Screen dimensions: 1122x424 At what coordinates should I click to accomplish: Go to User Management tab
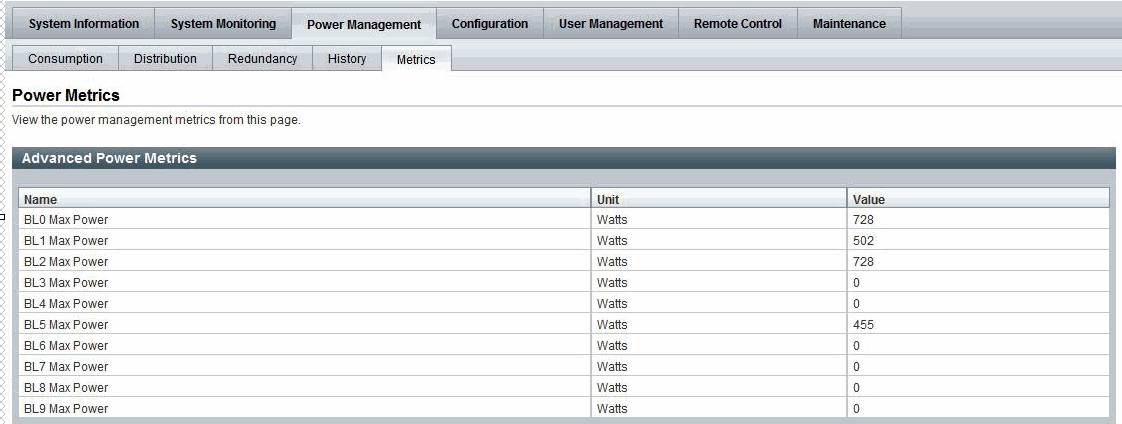point(611,24)
